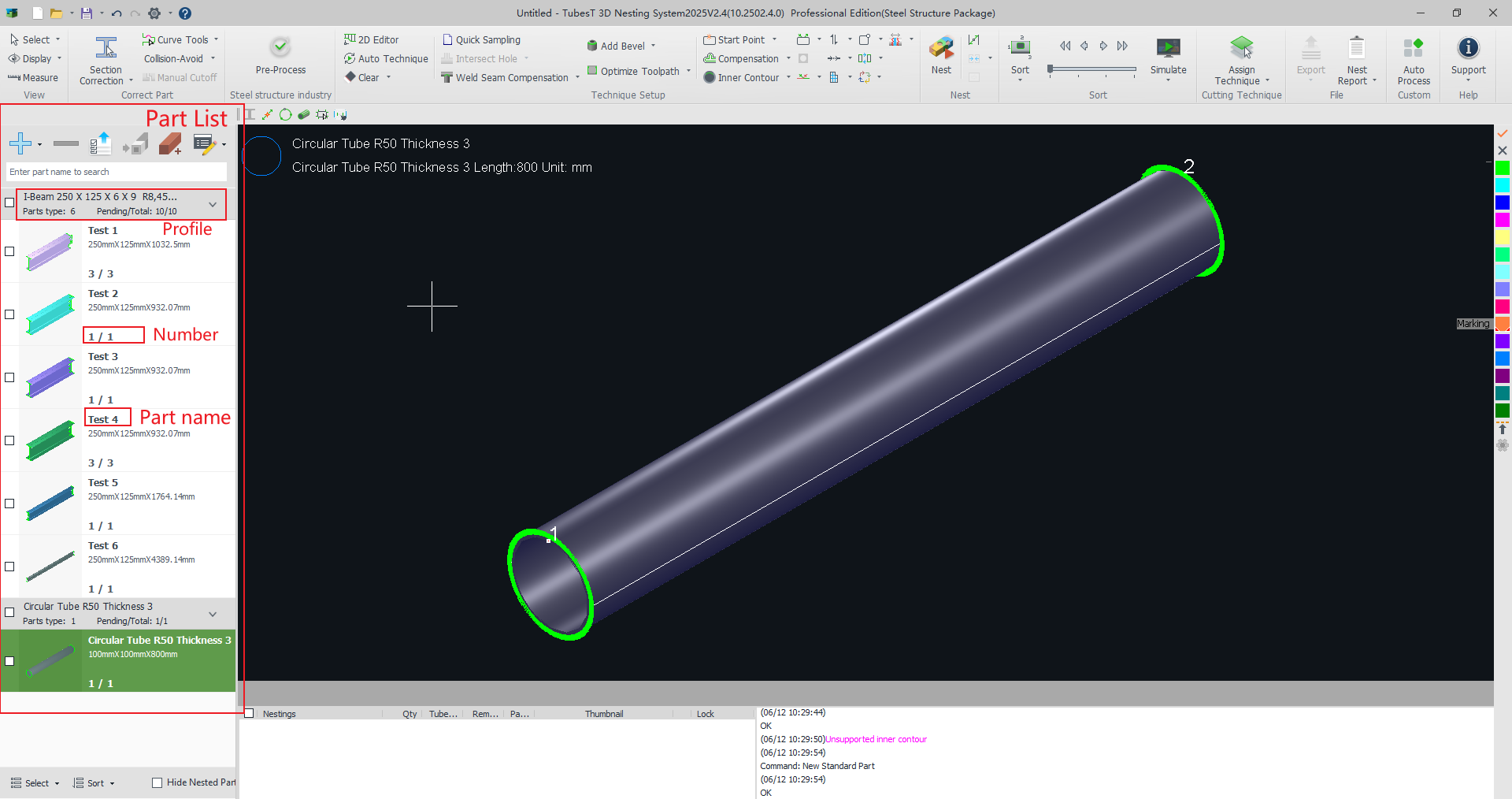The height and width of the screenshot is (799, 1512).
Task: Click the bottom Select button
Action: 35,782
